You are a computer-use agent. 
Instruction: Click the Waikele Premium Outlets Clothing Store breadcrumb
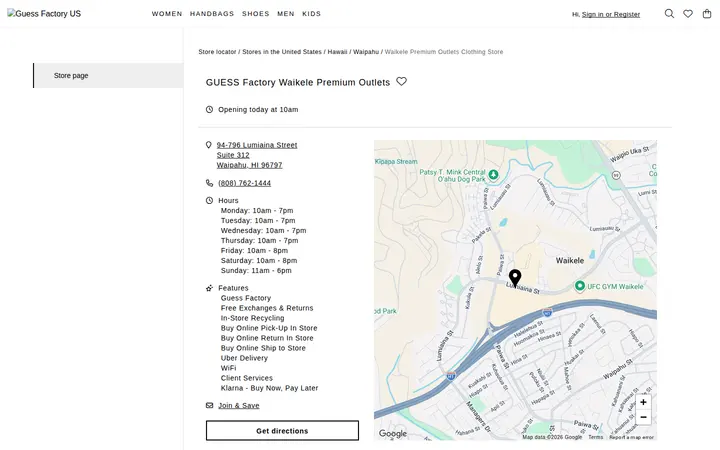click(444, 52)
